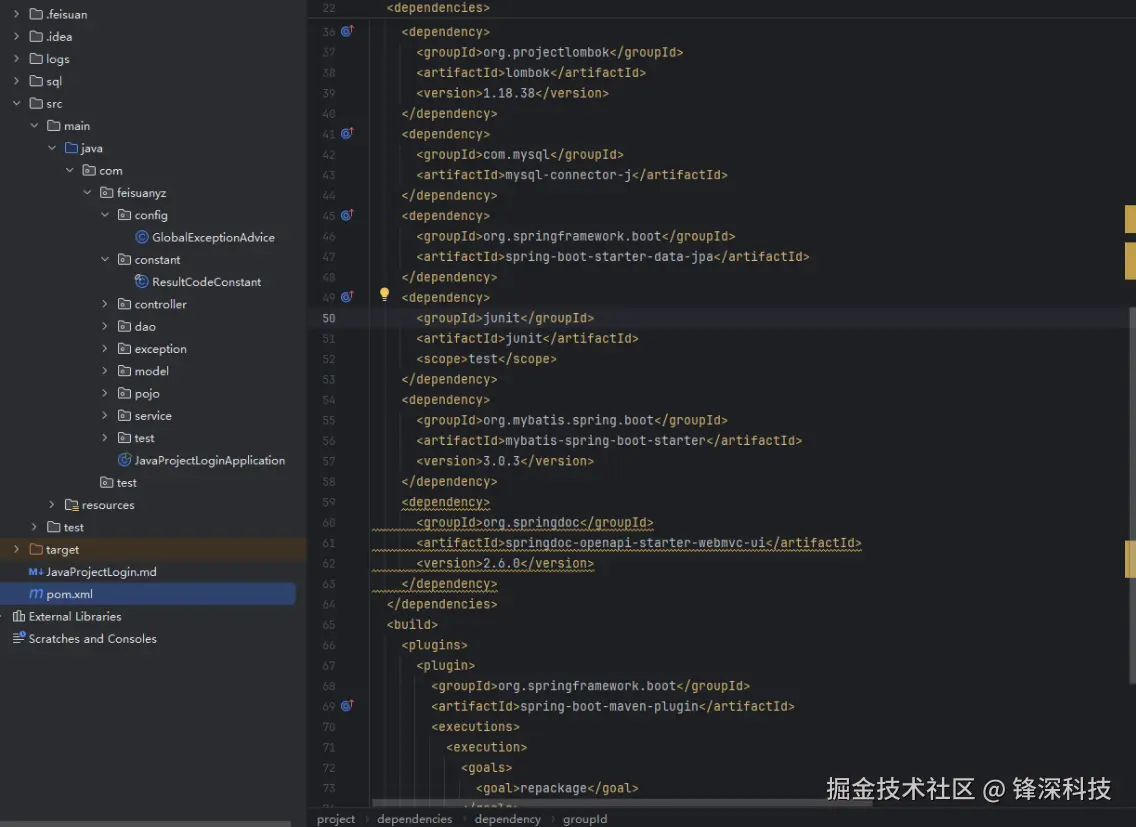
Task: Click gutter dependency icon on line 45
Action: tap(347, 215)
